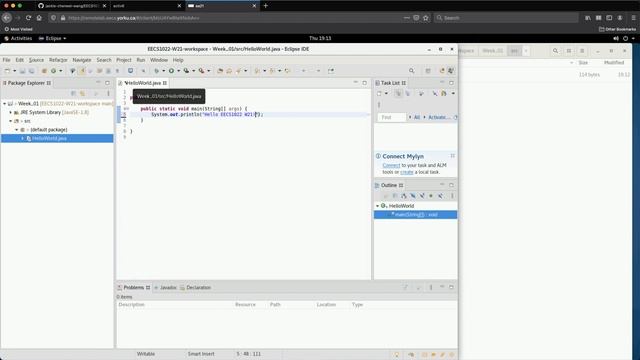Toggle Focus on Workweek in Task List
Screen dimensions: 640x360
(x=421, y=93)
